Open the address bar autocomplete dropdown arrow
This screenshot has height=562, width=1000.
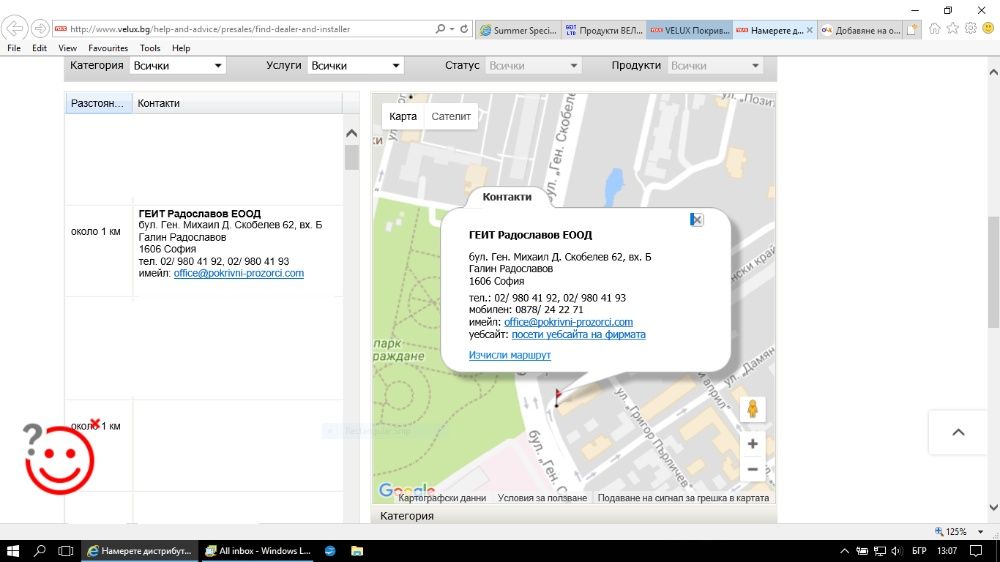coord(452,29)
